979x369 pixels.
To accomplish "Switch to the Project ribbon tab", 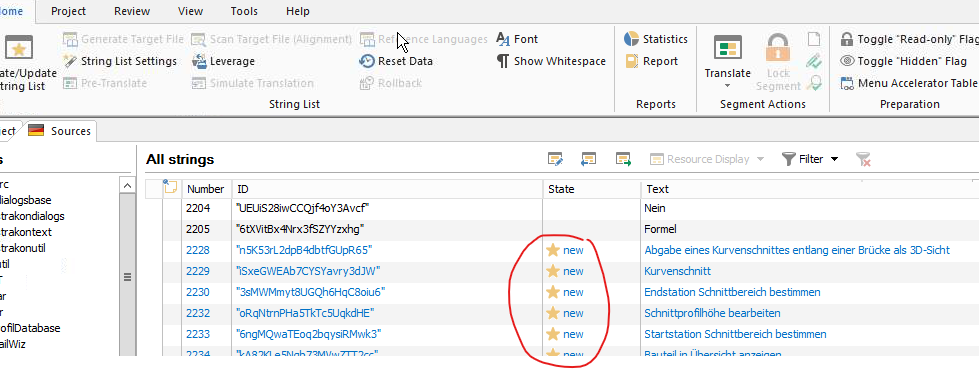I will pos(69,11).
